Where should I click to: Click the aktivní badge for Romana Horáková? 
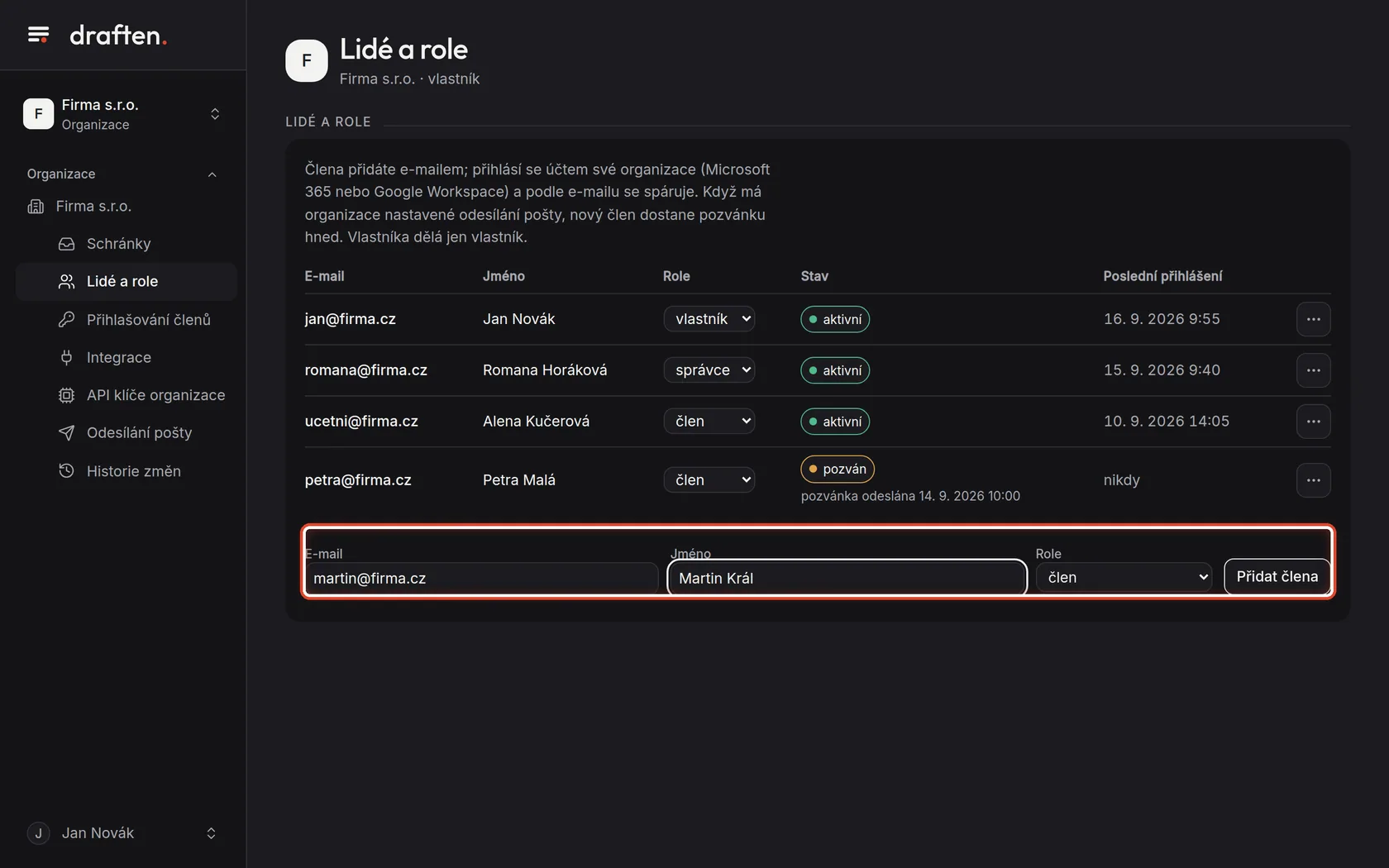(x=835, y=370)
